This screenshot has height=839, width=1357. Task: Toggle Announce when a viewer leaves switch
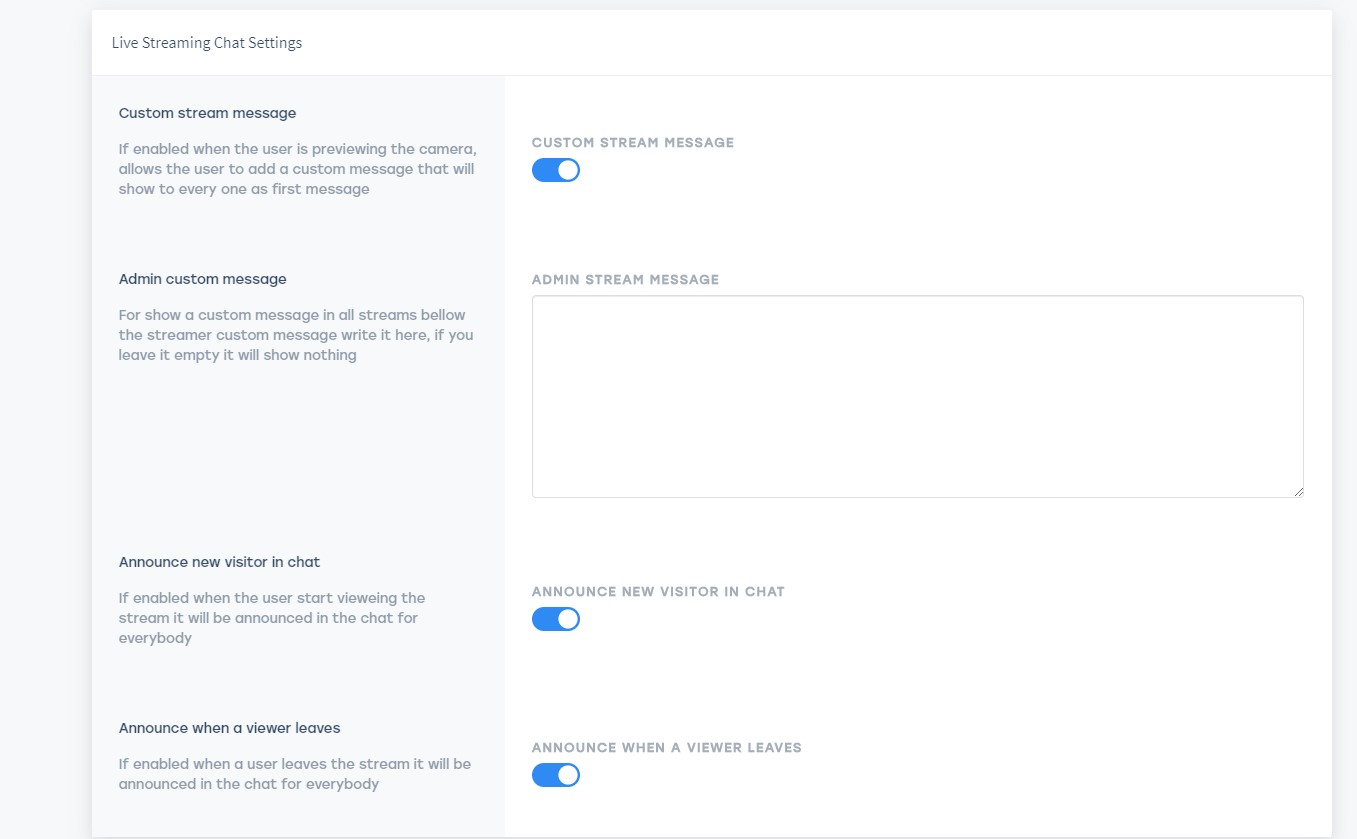tap(556, 775)
